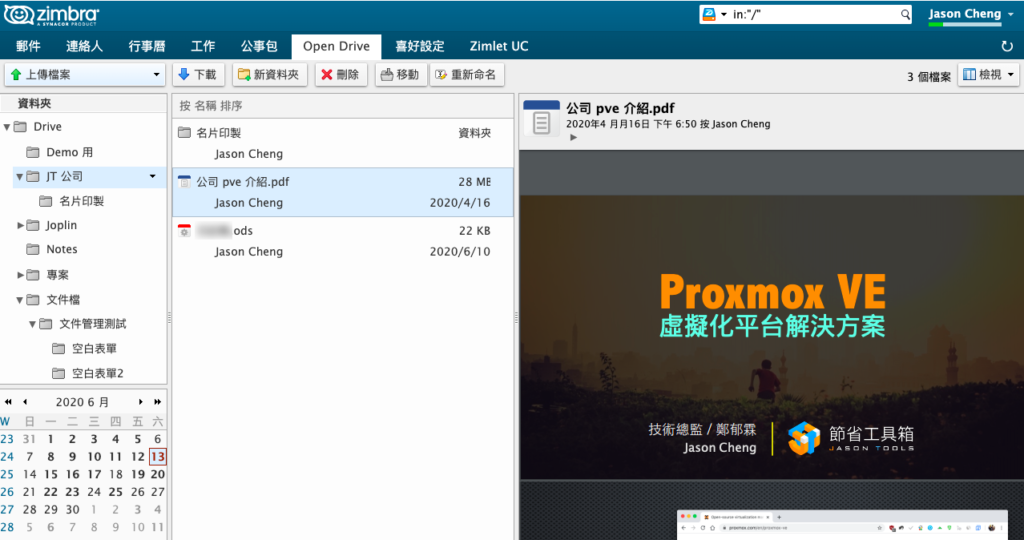
Task: Open the 檢視 view dropdown
Action: 988,74
